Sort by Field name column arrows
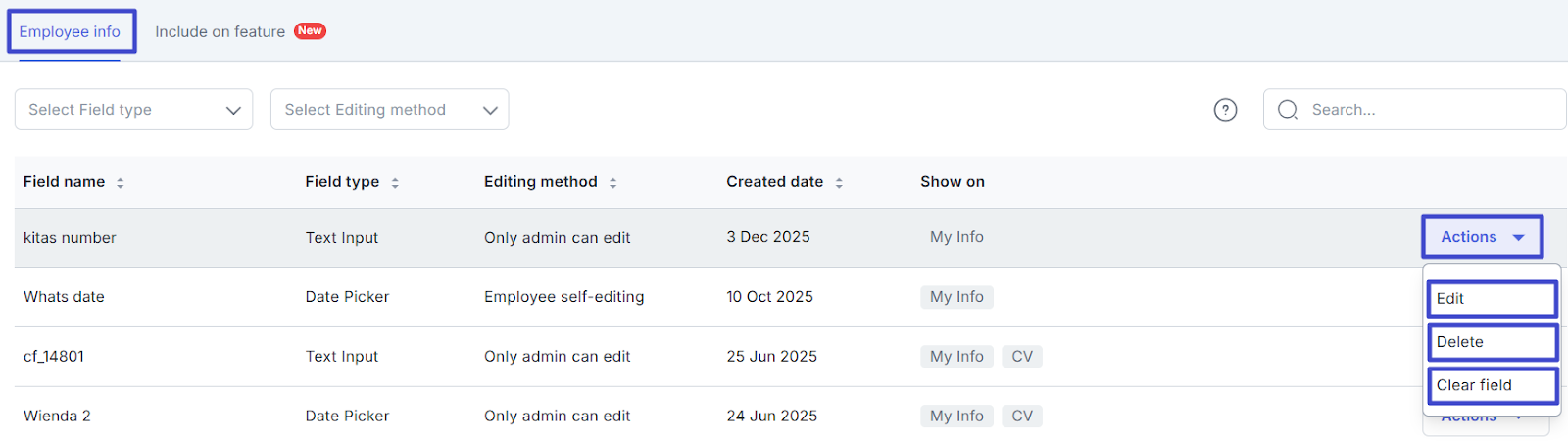Viewport: 1568px width, 441px height. 121,183
